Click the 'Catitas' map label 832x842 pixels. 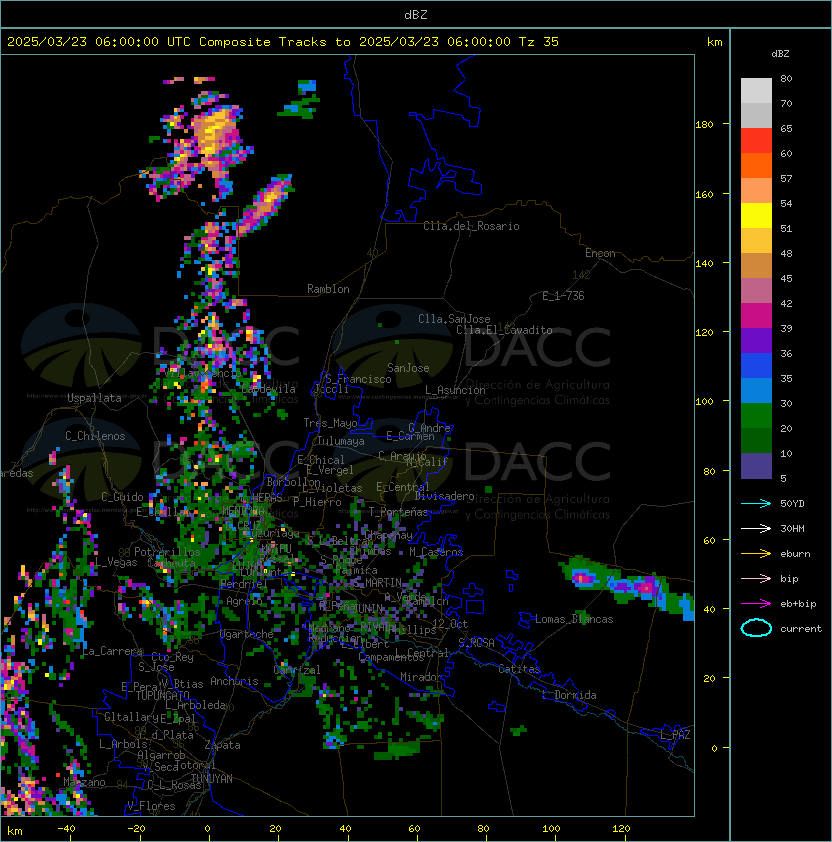click(x=519, y=669)
